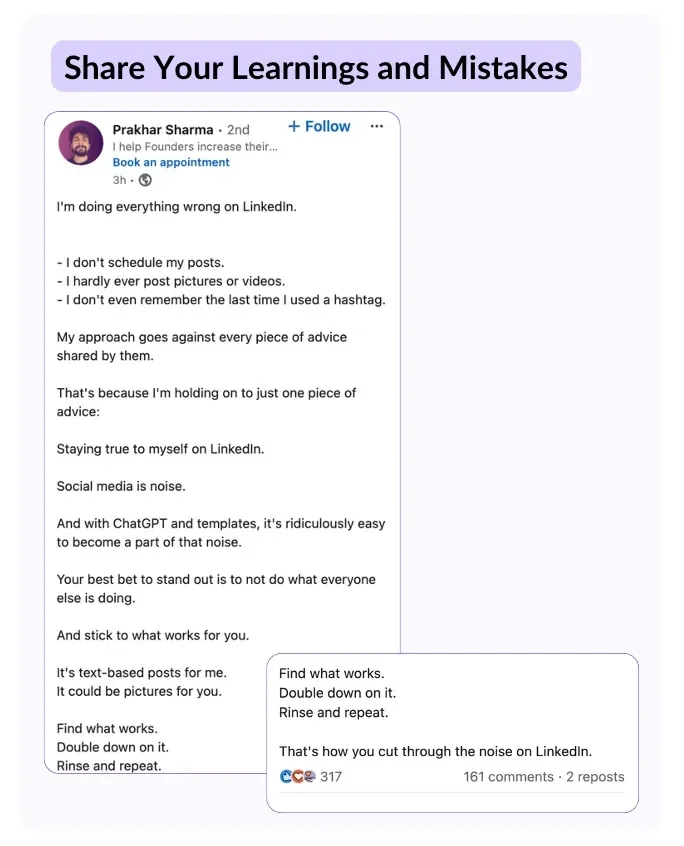This screenshot has height=846, width=684.
Task: Open post options via the ellipsis icon
Action: [x=377, y=126]
